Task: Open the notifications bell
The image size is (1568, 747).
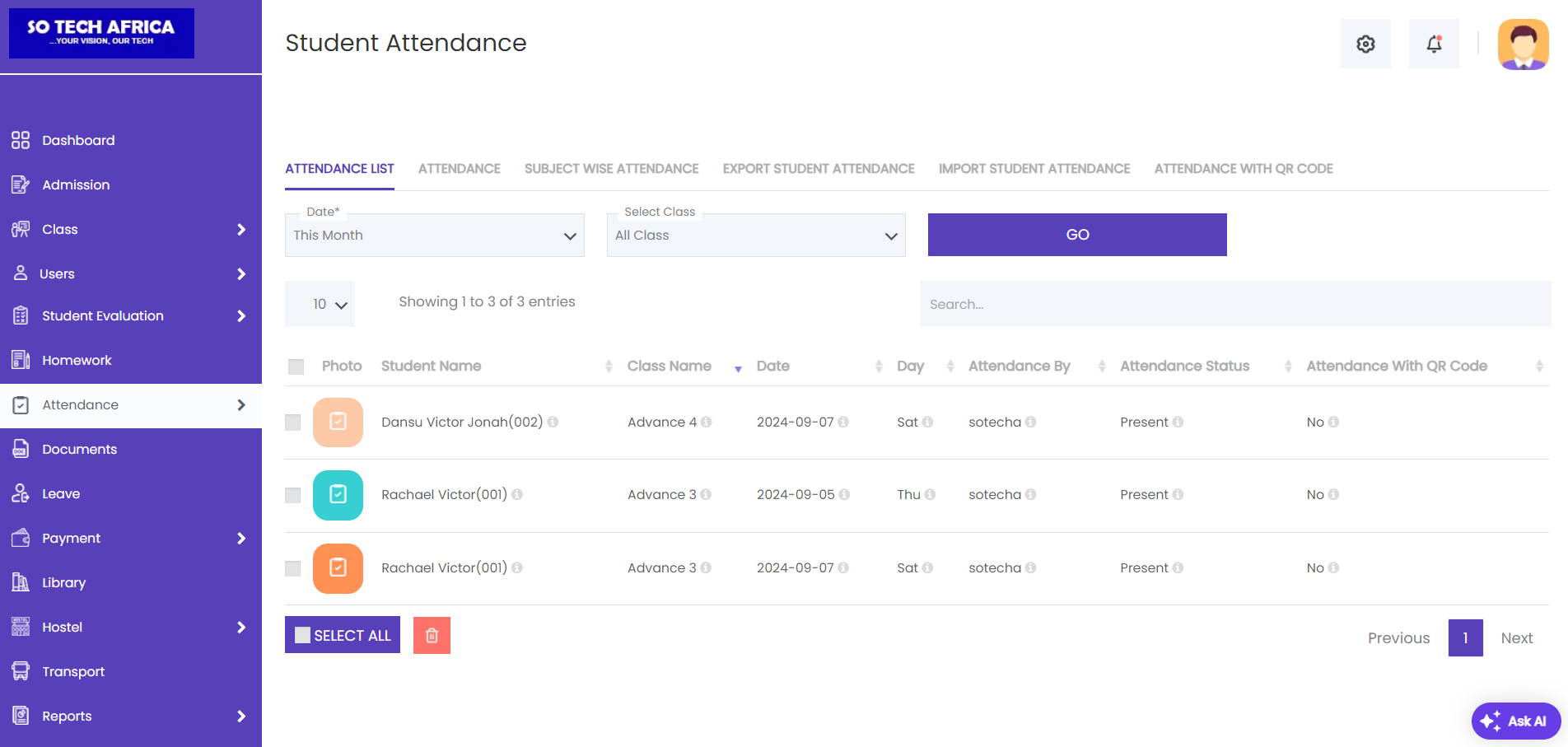Action: click(x=1434, y=44)
